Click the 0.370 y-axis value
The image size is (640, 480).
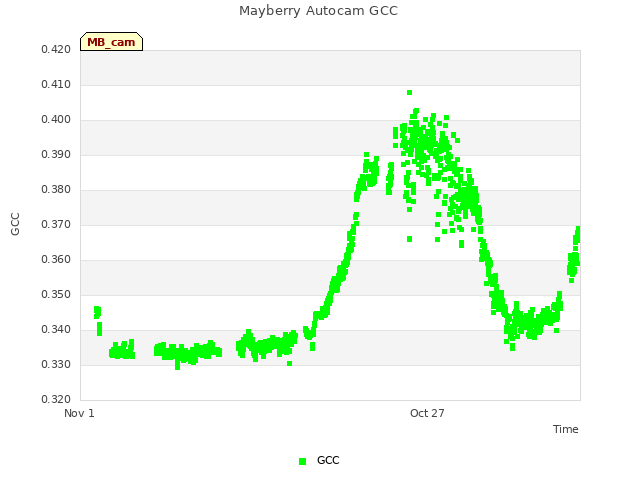click(x=56, y=224)
